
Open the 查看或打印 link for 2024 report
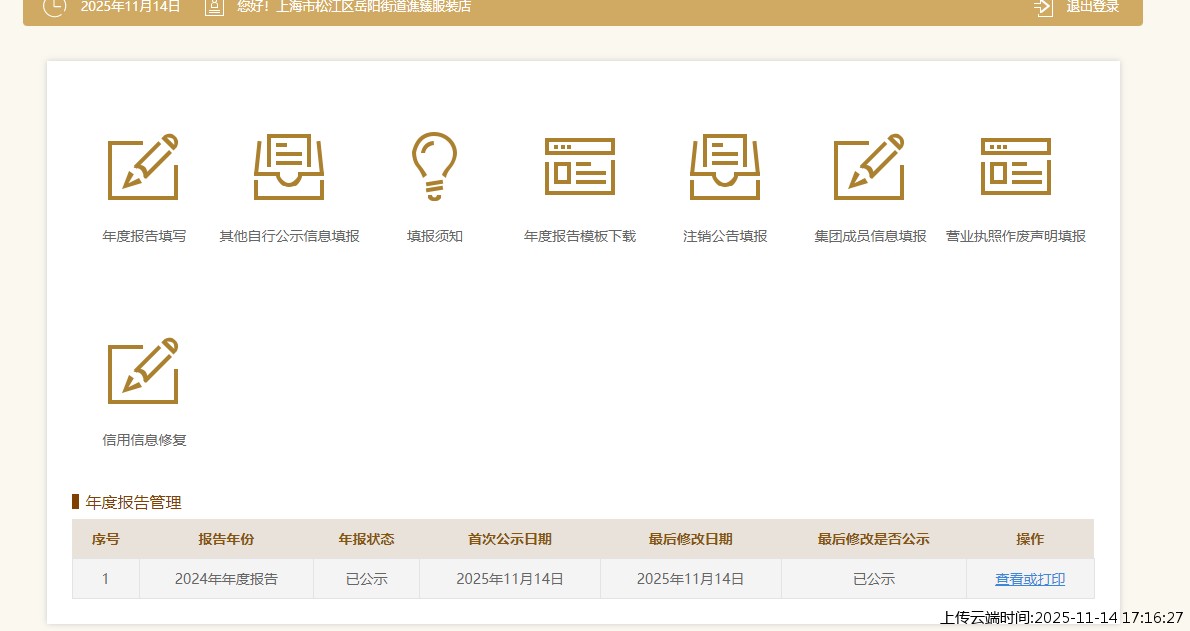(1030, 579)
